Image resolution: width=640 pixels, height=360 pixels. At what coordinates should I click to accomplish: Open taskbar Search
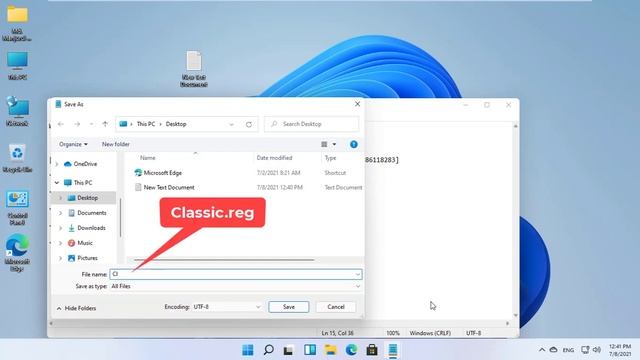(x=269, y=350)
